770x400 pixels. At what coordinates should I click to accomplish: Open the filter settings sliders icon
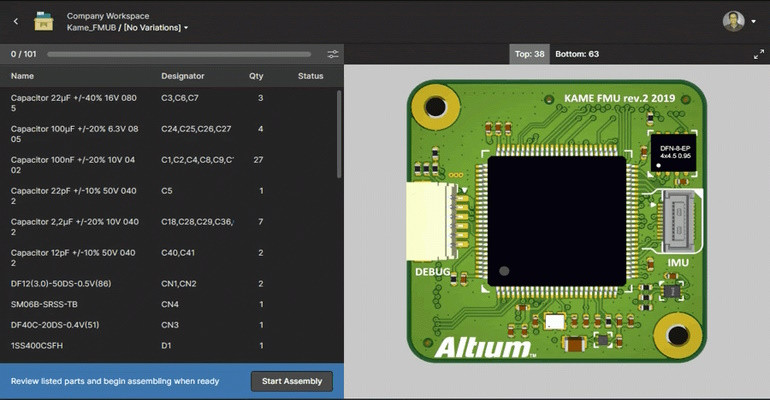[333, 54]
